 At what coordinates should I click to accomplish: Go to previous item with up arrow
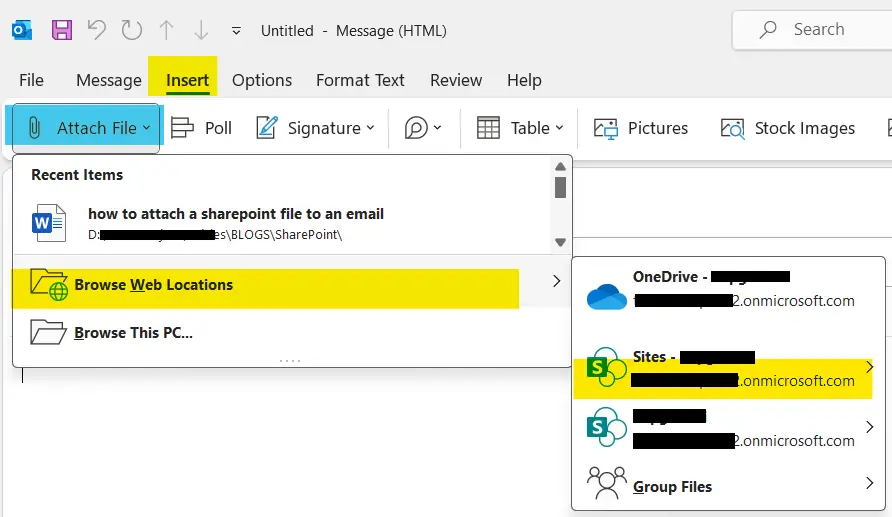tap(166, 30)
